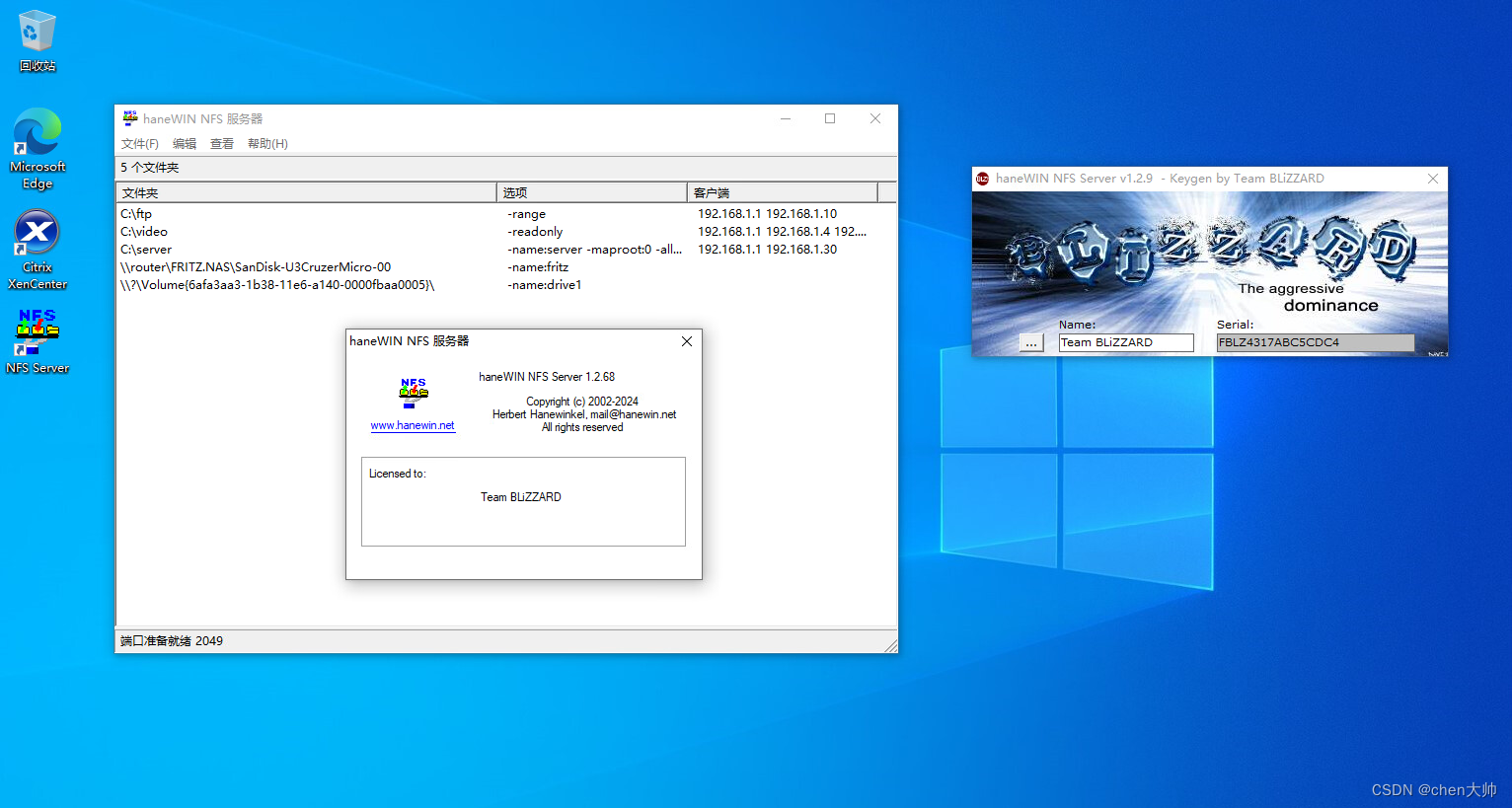Open the NFS Server desktop shortcut
Screen dimensions: 1512x808
coord(38,340)
